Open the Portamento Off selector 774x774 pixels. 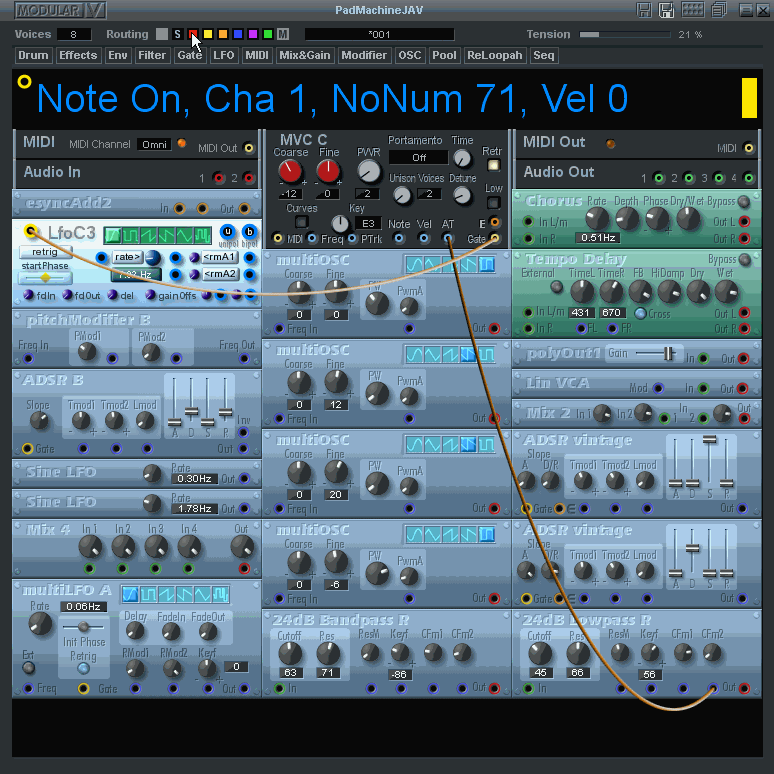point(419,157)
